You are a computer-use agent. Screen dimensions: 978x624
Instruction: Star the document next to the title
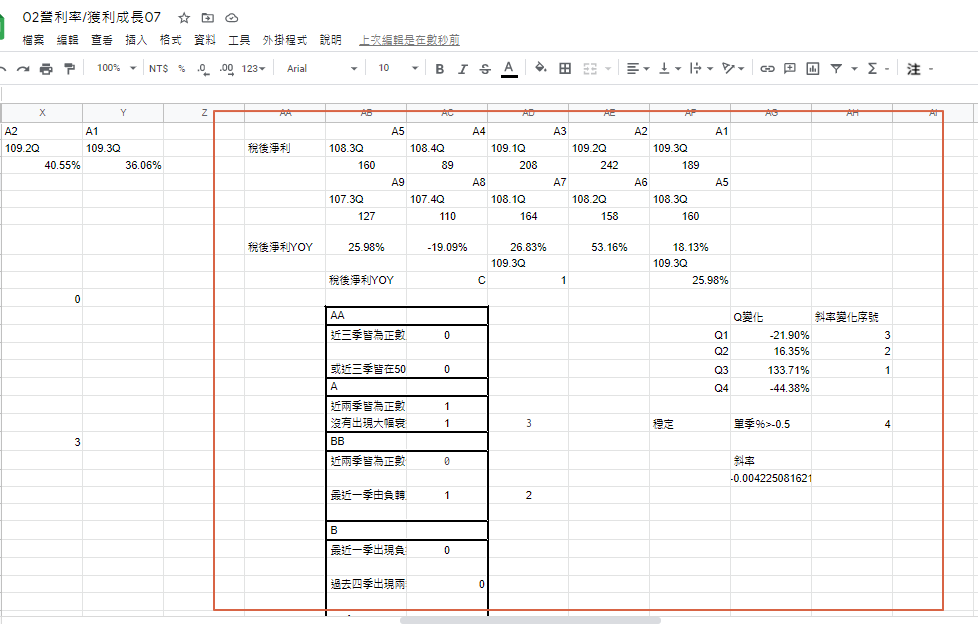(x=184, y=18)
